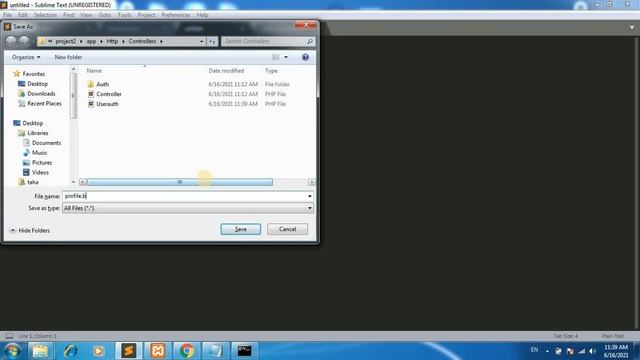The height and width of the screenshot is (360, 640).
Task: Click the refresh address button
Action: (x=212, y=41)
